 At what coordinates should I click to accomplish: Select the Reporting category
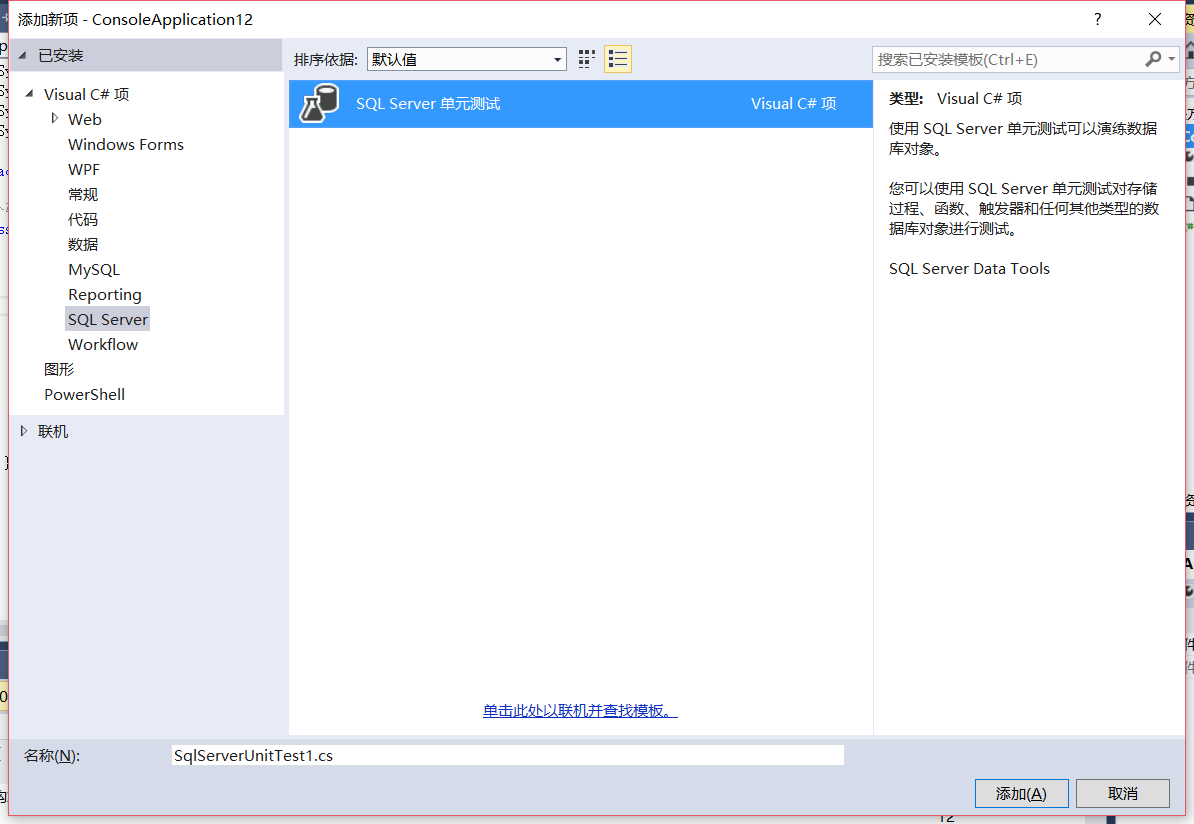(x=104, y=295)
